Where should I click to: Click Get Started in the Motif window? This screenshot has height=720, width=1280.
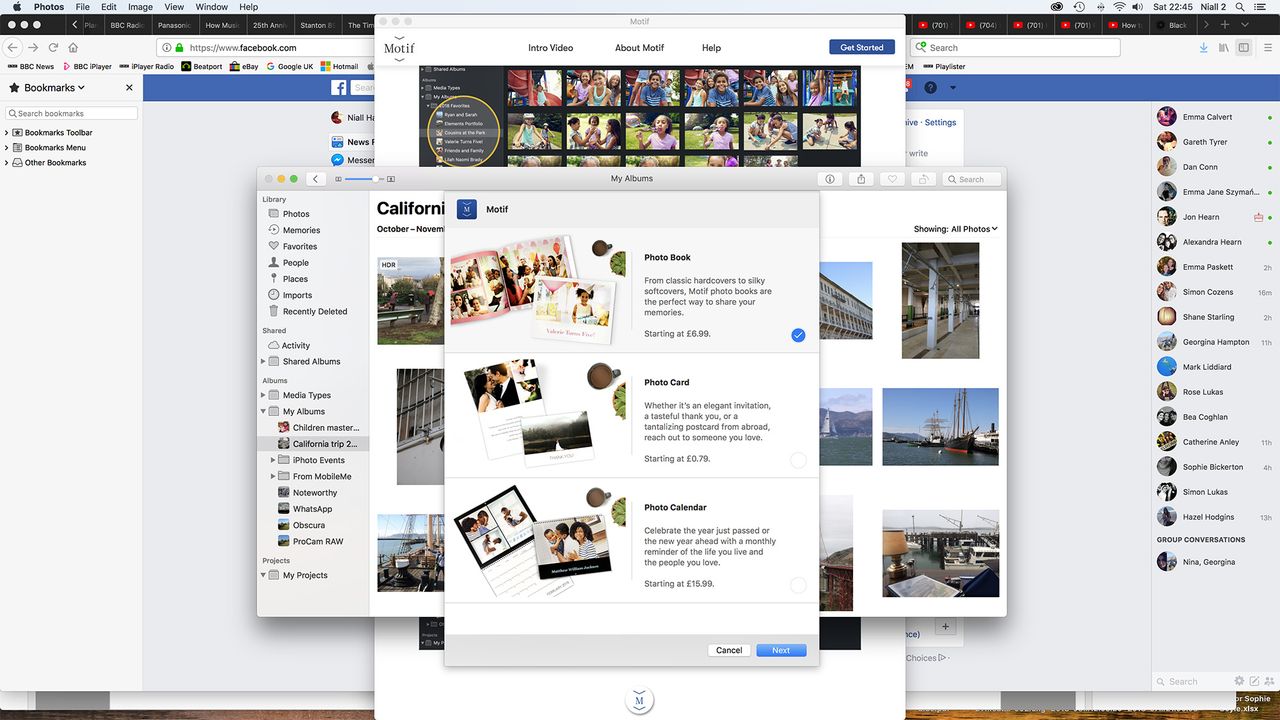862,47
